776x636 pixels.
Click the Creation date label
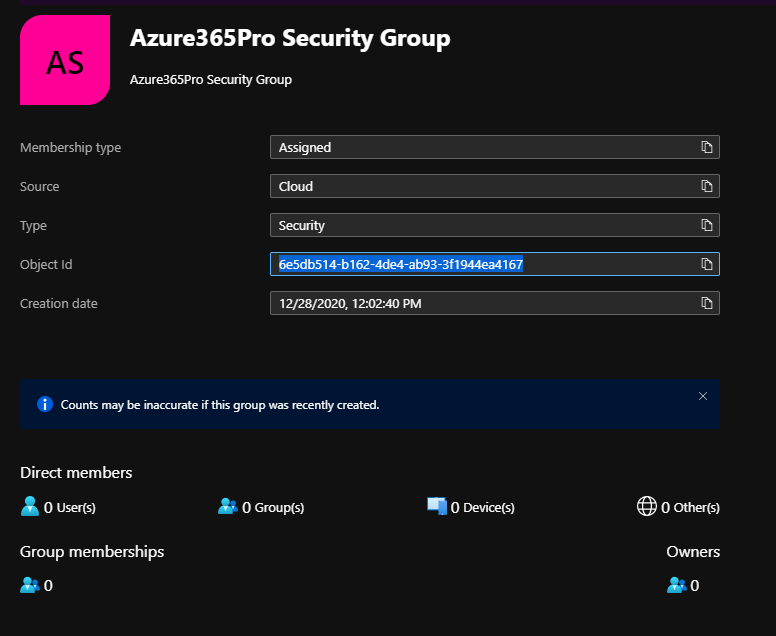point(58,303)
